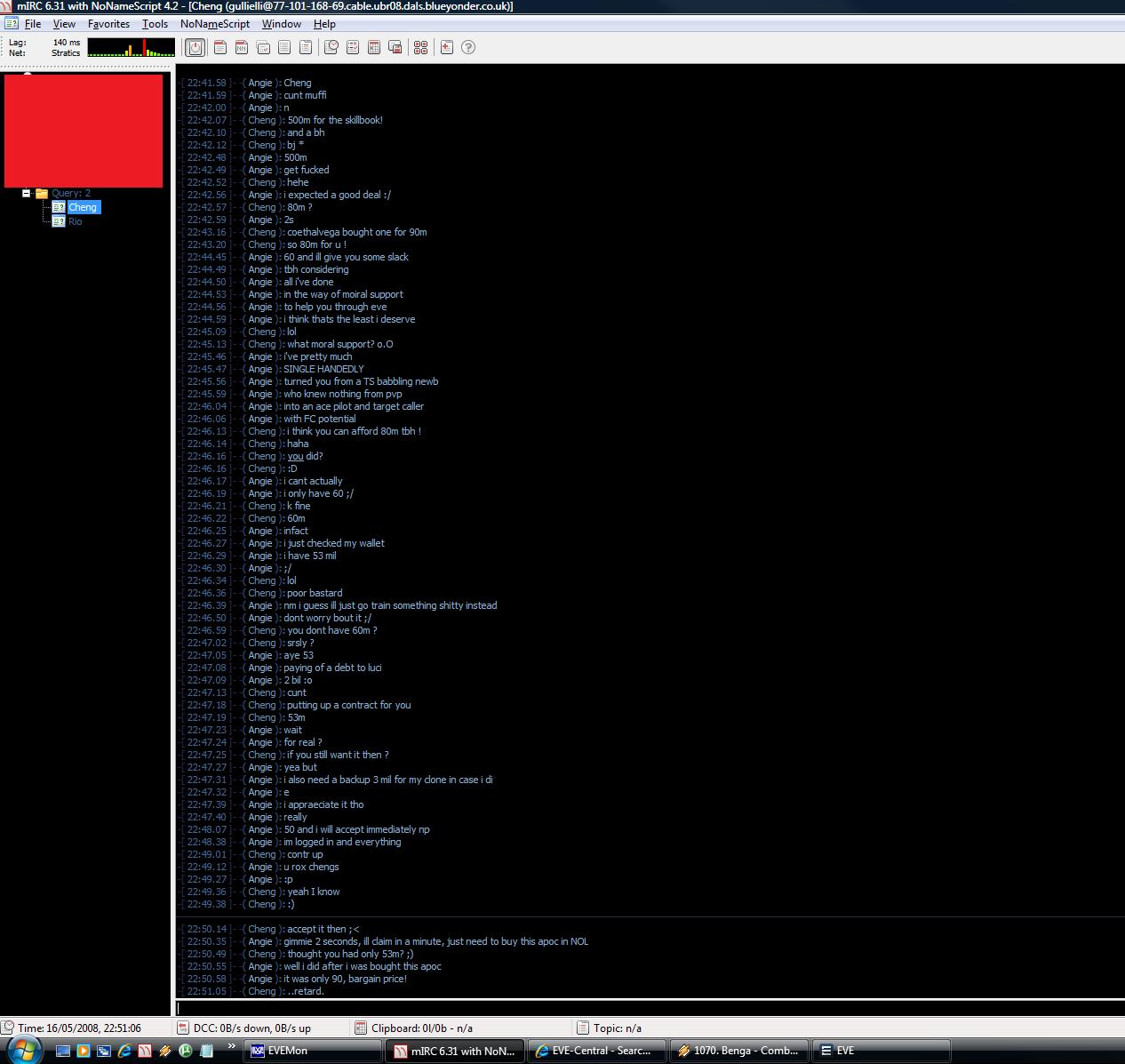
Task: Switch to EVE-Central taskbar button
Action: click(x=597, y=1051)
